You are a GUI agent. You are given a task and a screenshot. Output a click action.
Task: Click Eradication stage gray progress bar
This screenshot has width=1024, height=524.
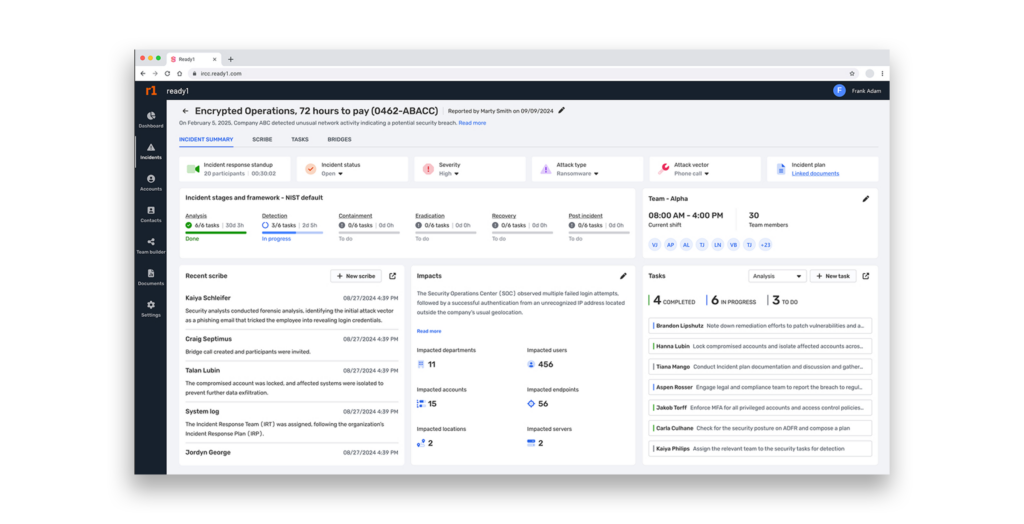coord(445,232)
